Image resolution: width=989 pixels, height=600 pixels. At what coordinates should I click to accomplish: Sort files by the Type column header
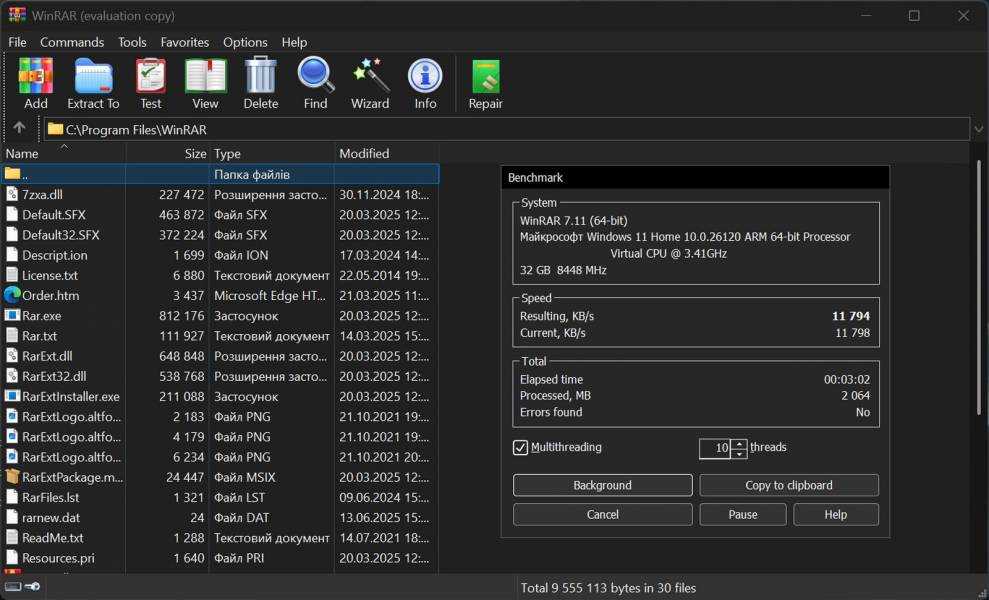coord(272,153)
